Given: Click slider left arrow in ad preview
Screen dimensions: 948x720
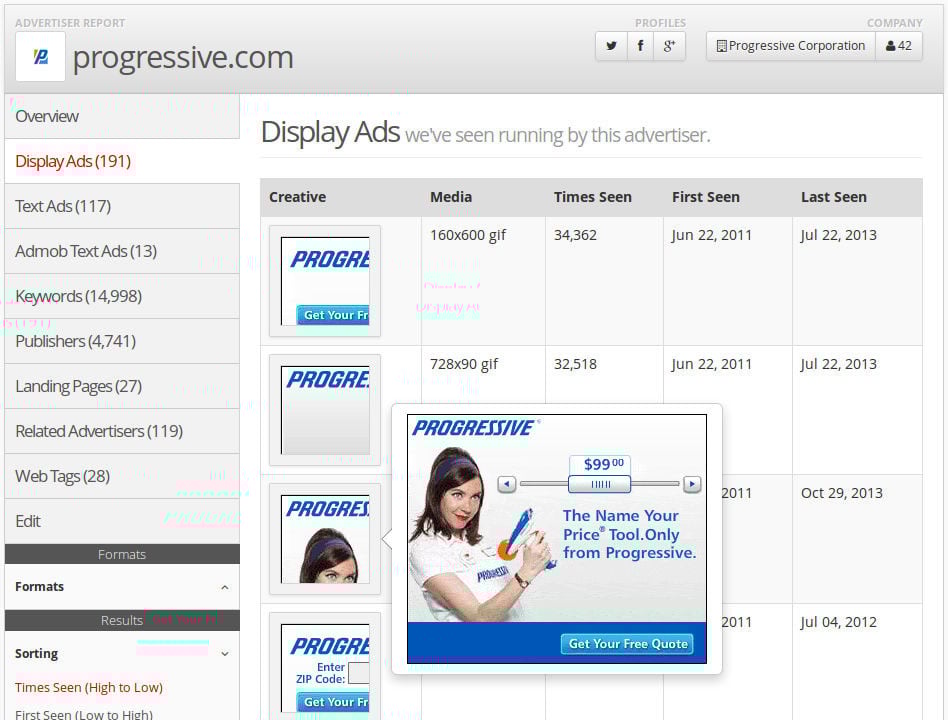Looking at the screenshot, I should point(507,484).
